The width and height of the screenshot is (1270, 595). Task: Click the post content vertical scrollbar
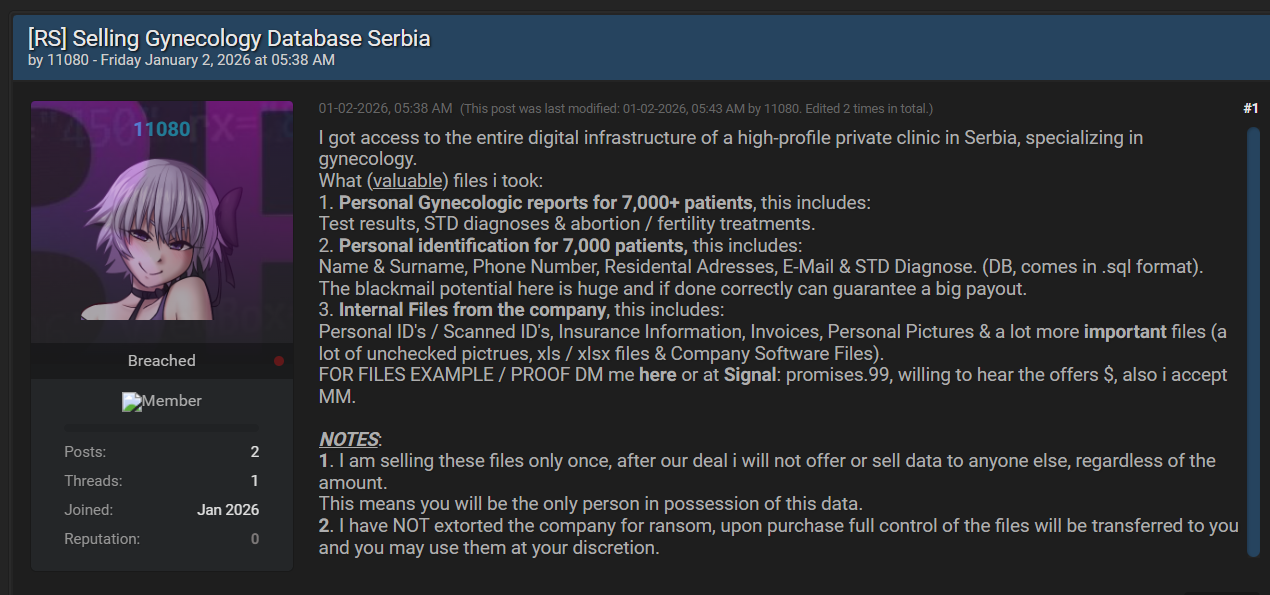1253,341
